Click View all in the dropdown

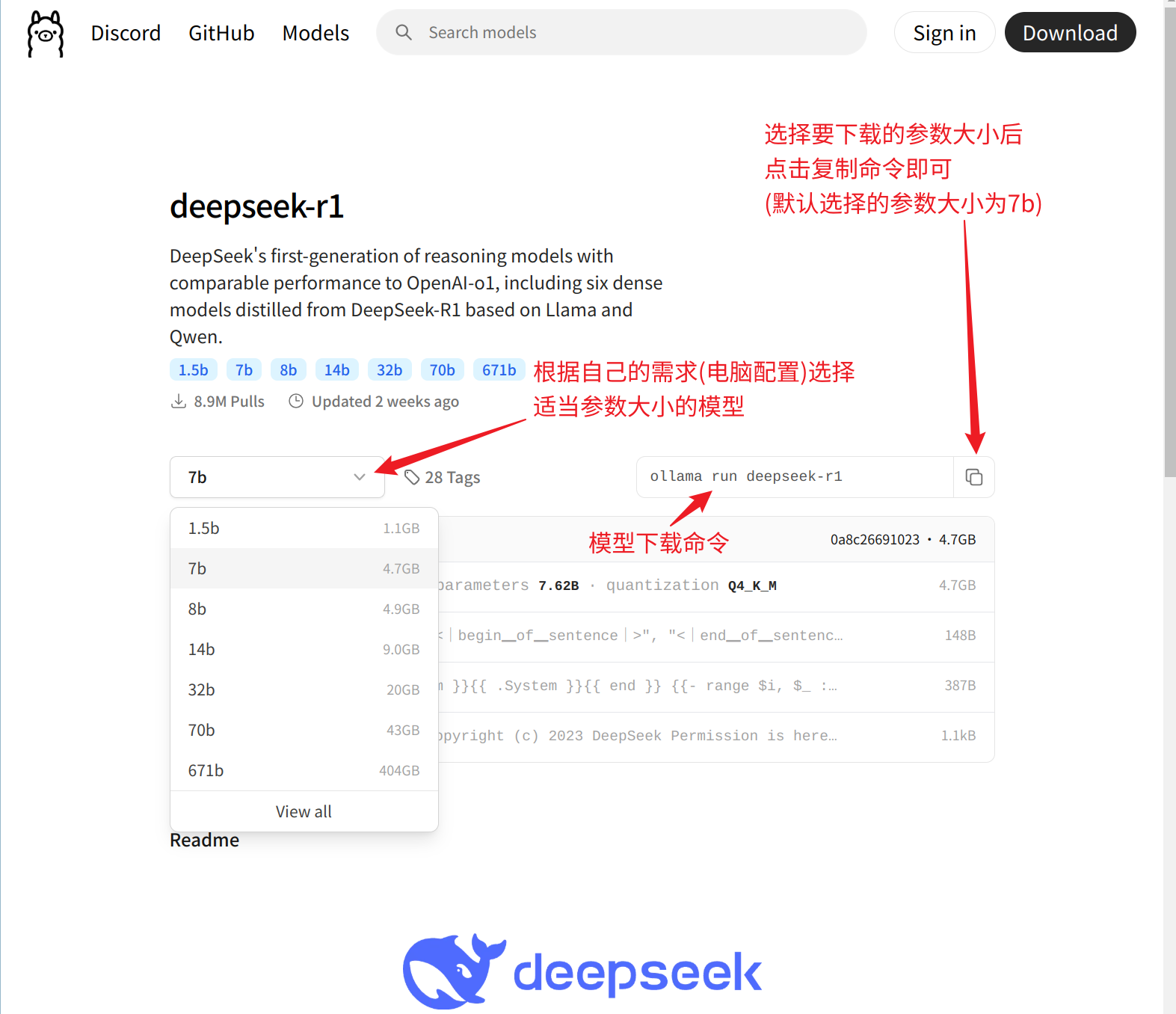pyautogui.click(x=304, y=811)
